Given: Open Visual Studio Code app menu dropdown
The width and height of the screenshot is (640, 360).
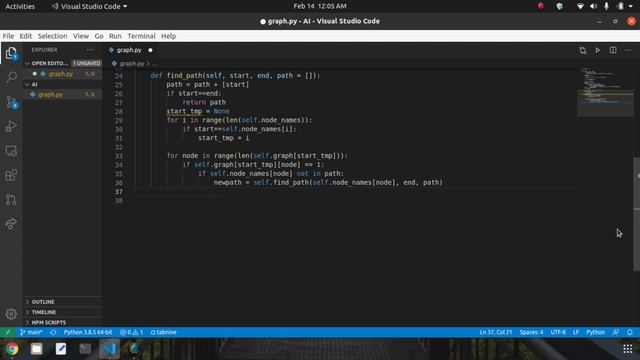Looking at the screenshot, I should (x=89, y=6).
